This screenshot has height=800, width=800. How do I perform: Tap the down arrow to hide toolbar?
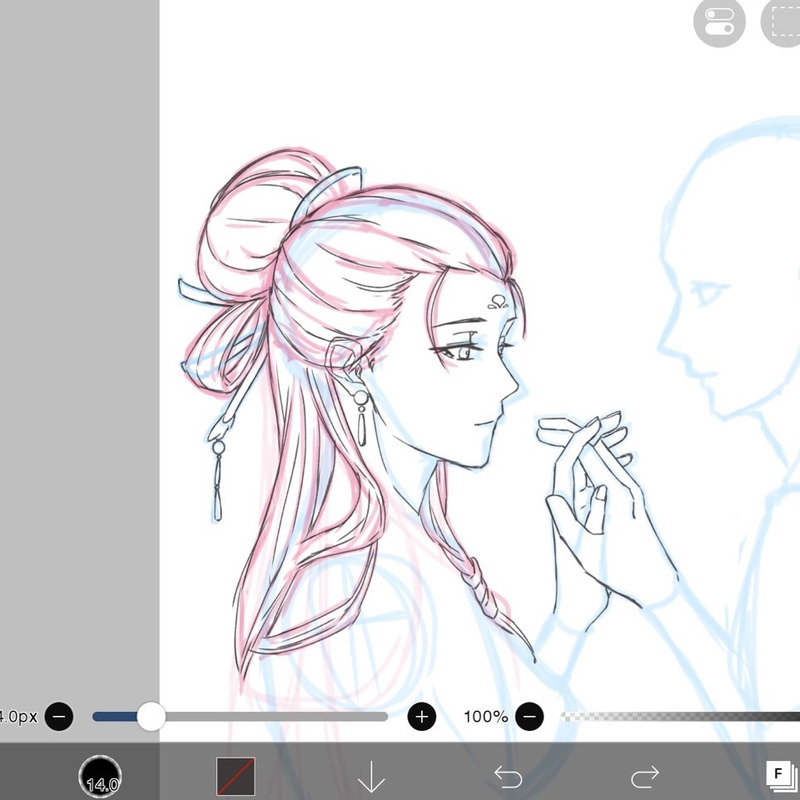click(371, 777)
